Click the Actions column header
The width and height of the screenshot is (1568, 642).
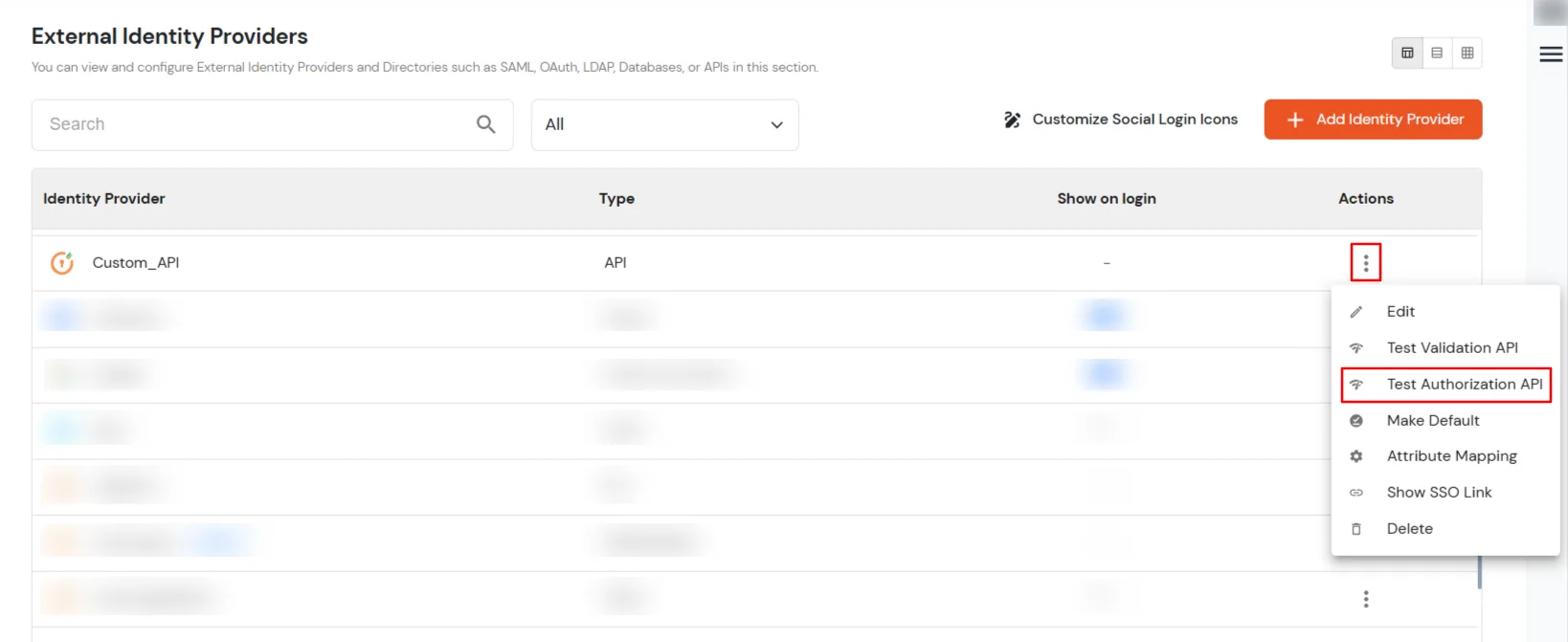(x=1366, y=199)
